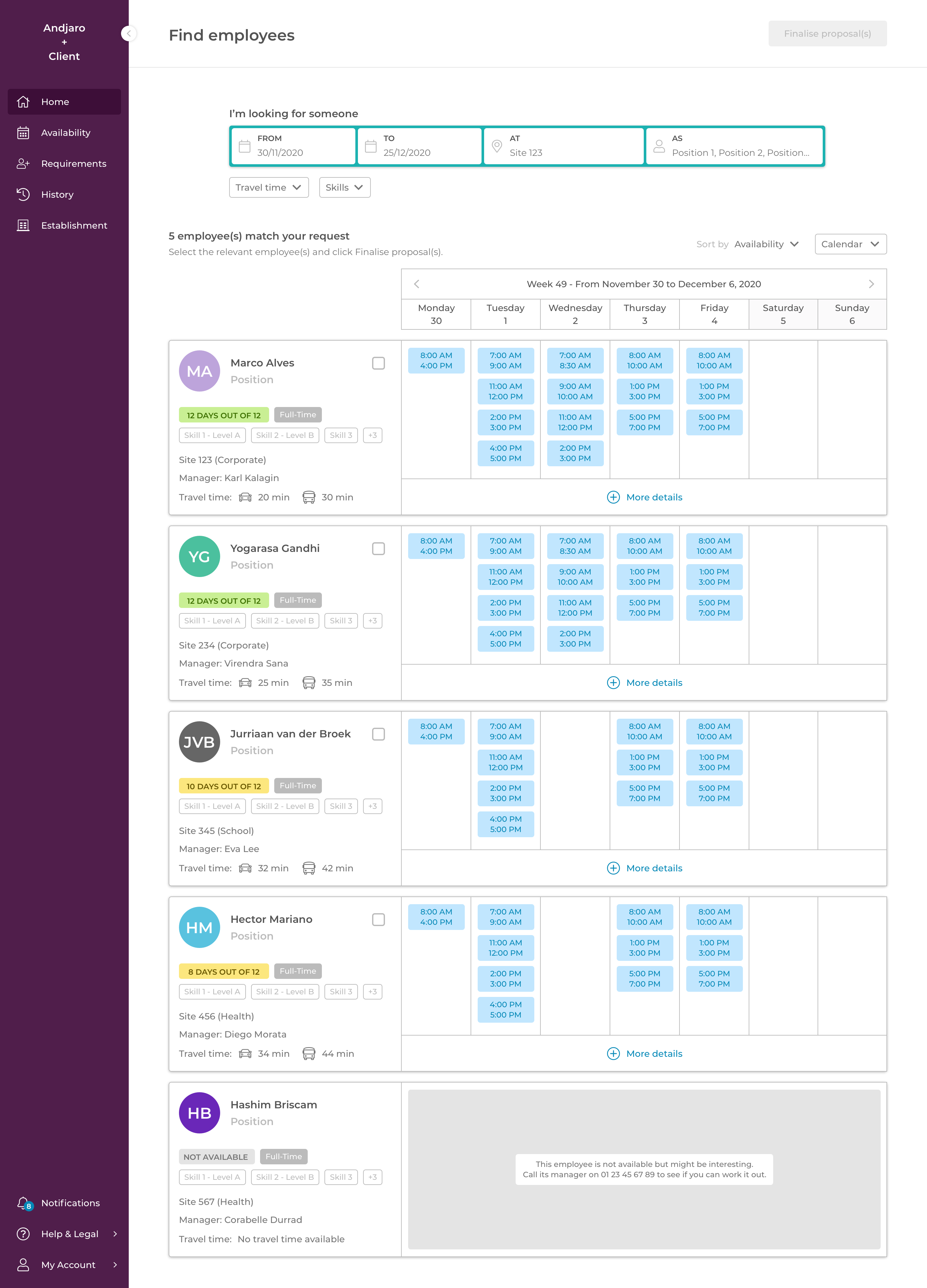The image size is (927, 1288).
Task: Collapse the sidebar with the arrow button
Action: pos(129,33)
